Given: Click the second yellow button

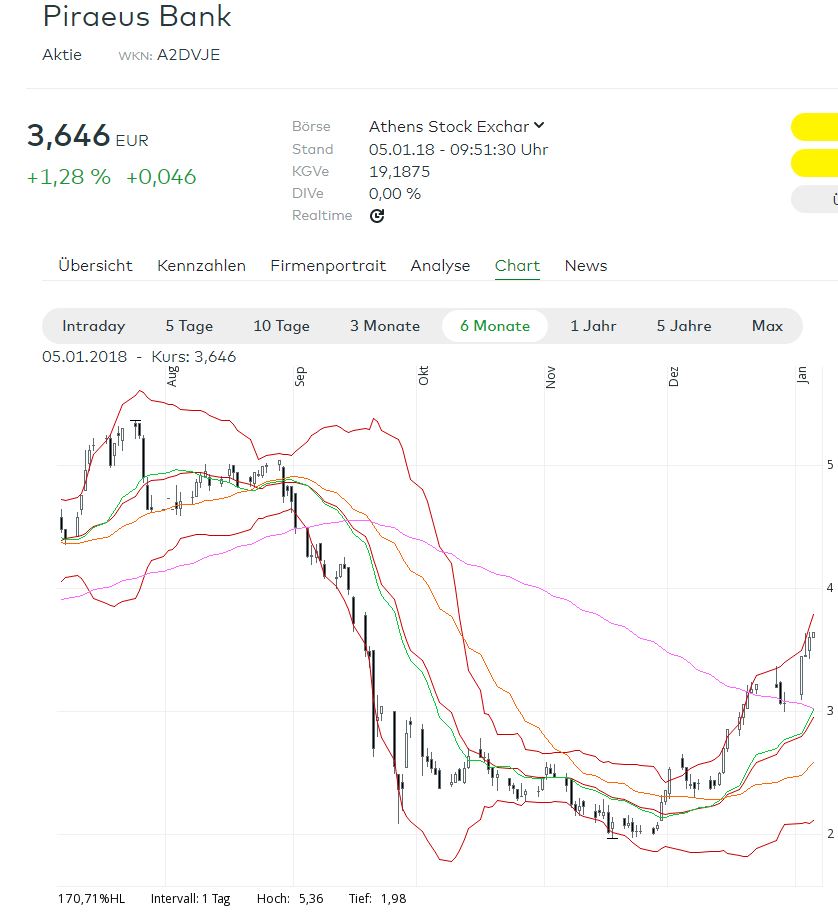Looking at the screenshot, I should [x=815, y=163].
